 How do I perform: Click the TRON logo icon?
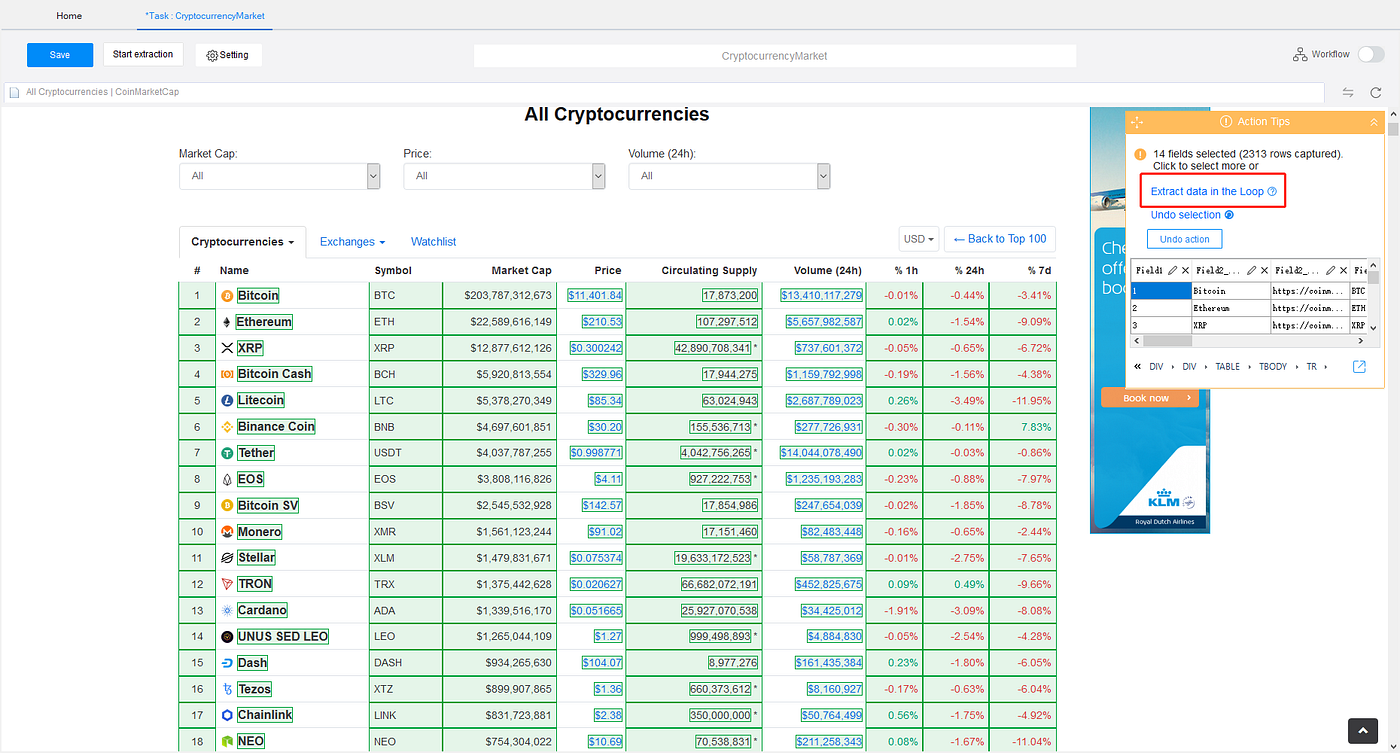pyautogui.click(x=227, y=584)
